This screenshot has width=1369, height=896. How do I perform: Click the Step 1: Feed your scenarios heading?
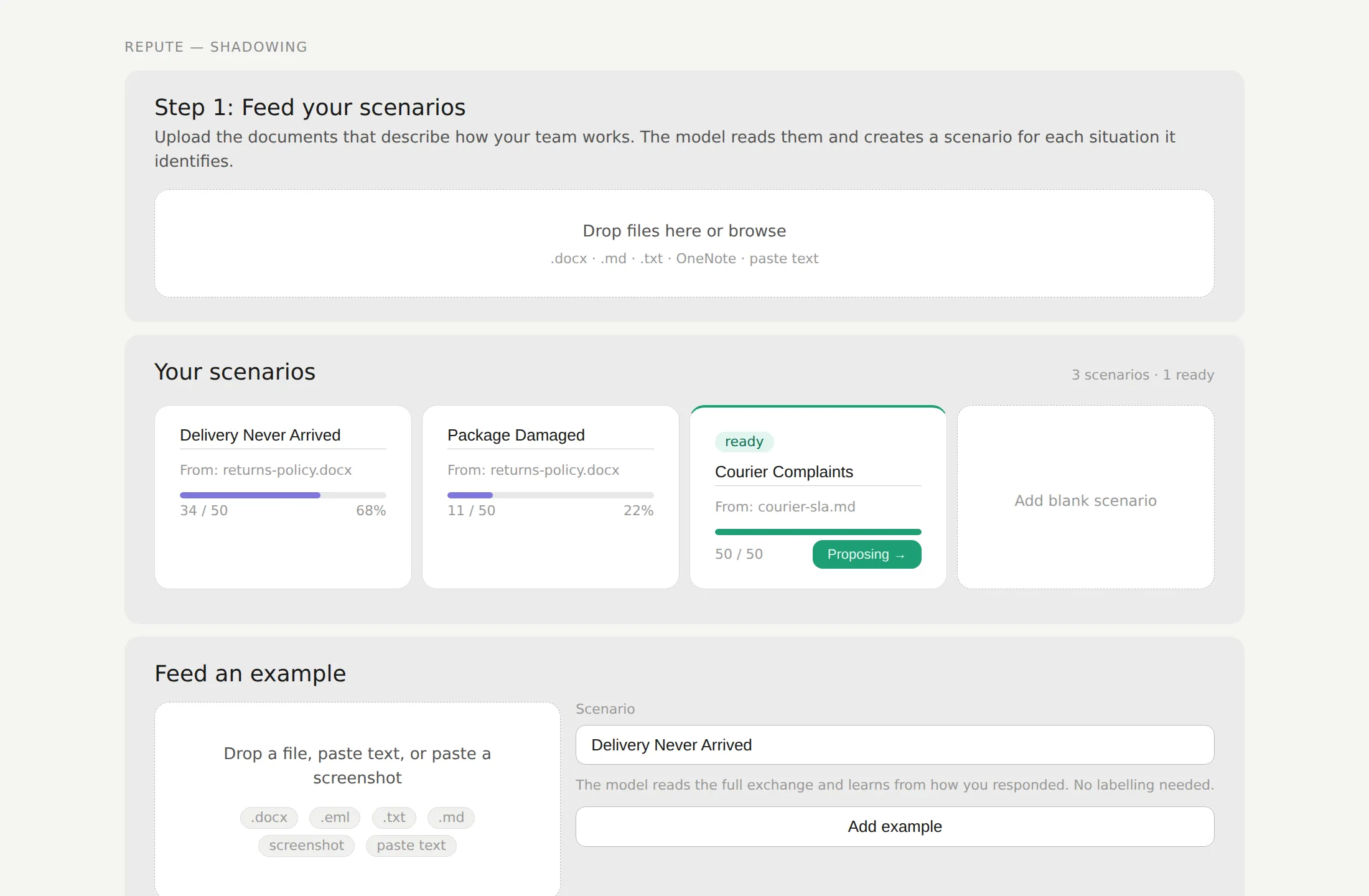pyautogui.click(x=310, y=107)
